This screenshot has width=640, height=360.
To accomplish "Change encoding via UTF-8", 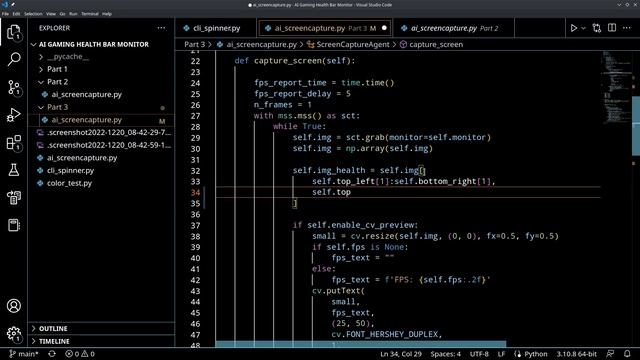I will [x=479, y=354].
